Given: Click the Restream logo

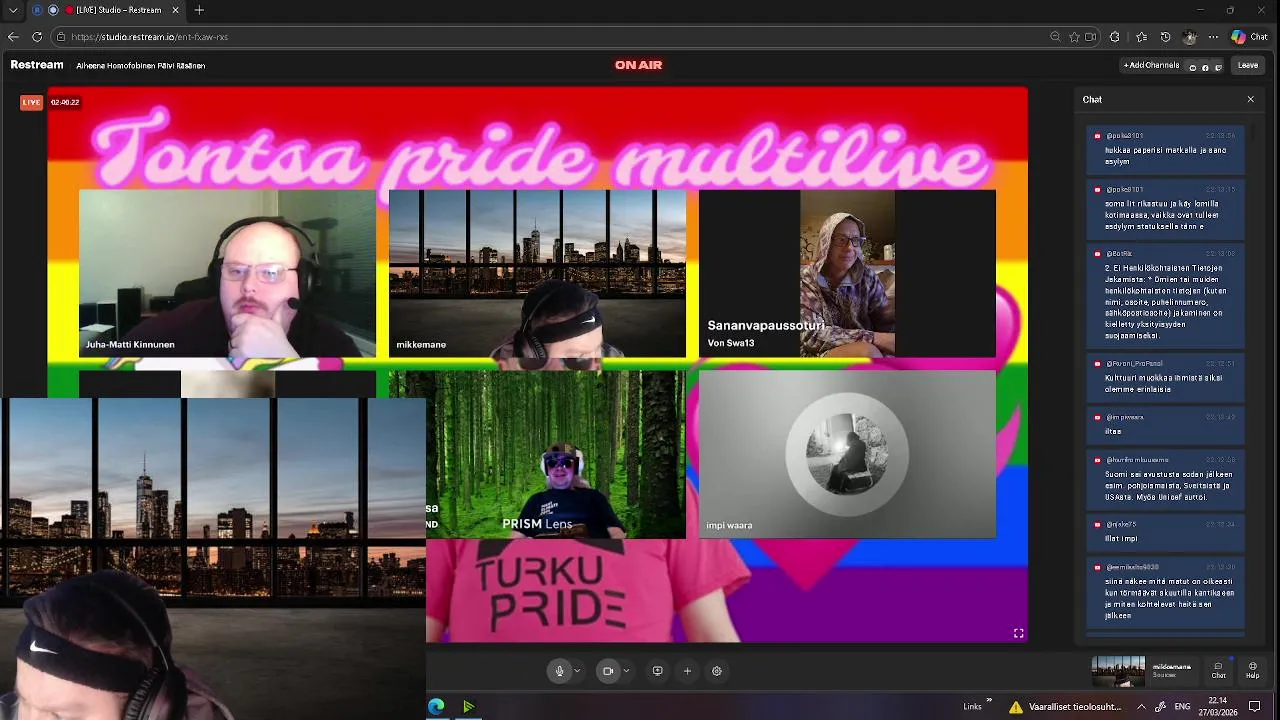Looking at the screenshot, I should [x=37, y=65].
